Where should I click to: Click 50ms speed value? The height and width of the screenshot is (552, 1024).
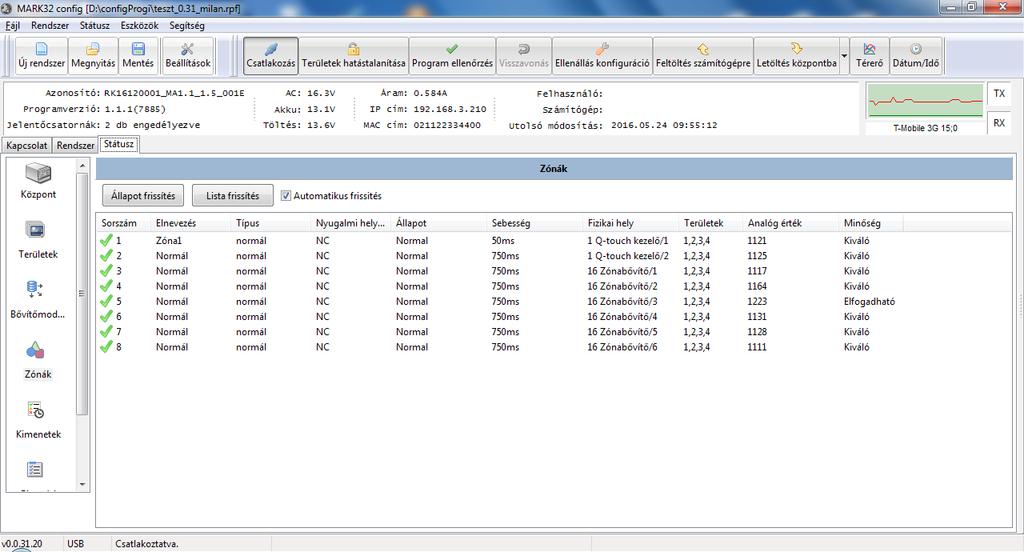point(503,240)
